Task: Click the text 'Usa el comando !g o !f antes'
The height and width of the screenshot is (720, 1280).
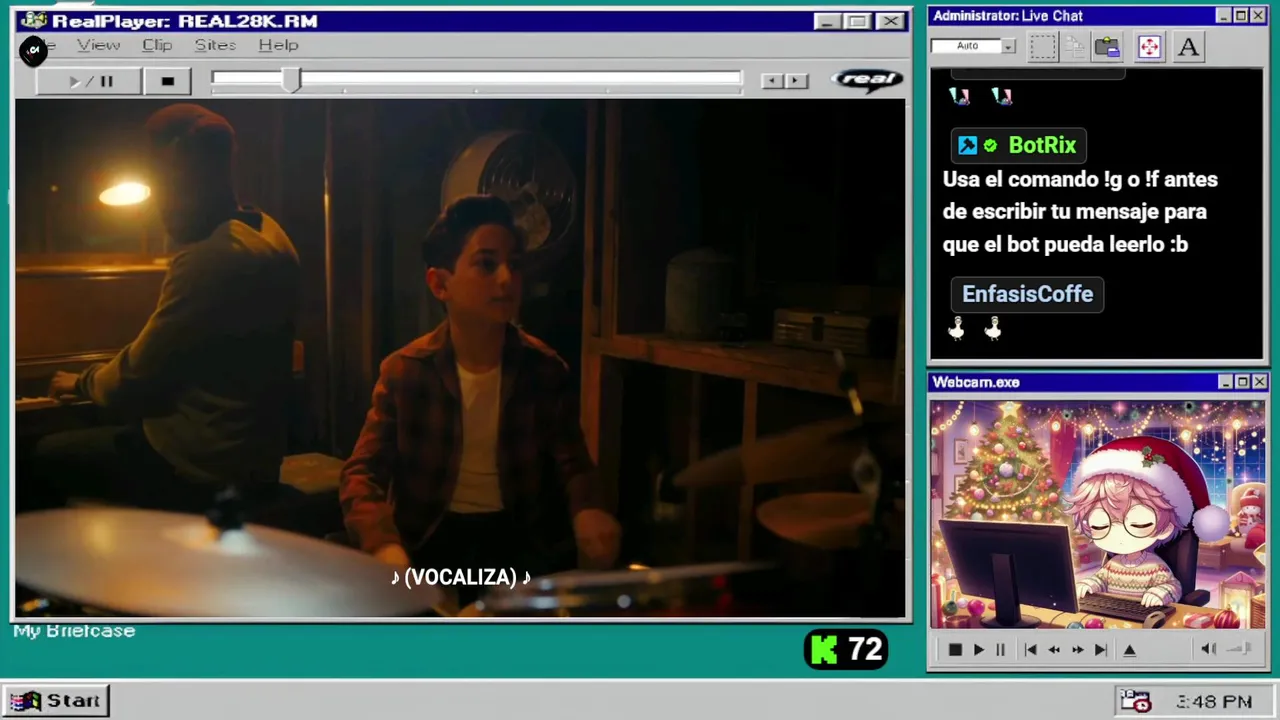Action: [1080, 180]
